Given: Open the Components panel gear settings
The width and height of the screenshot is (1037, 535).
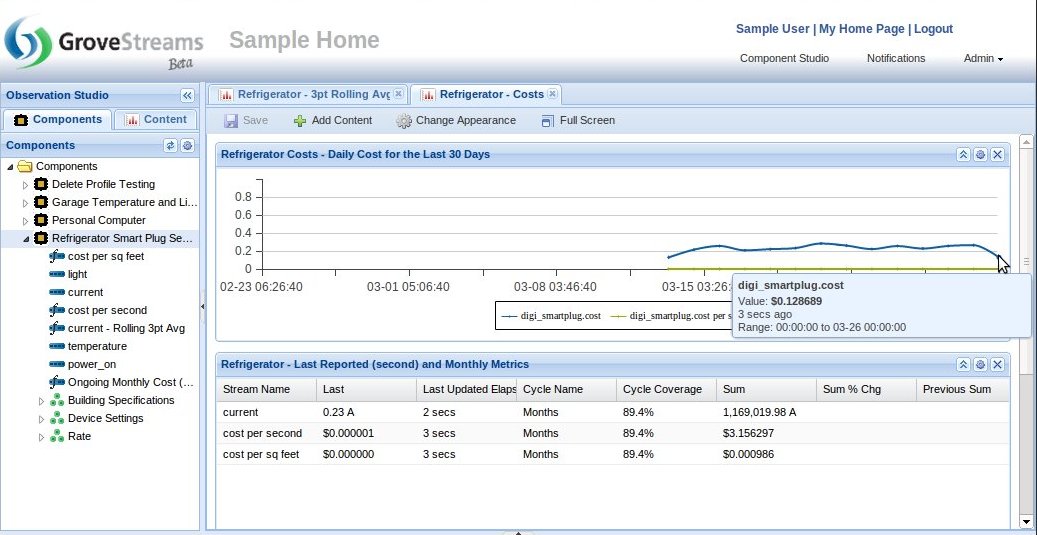Looking at the screenshot, I should point(186,145).
